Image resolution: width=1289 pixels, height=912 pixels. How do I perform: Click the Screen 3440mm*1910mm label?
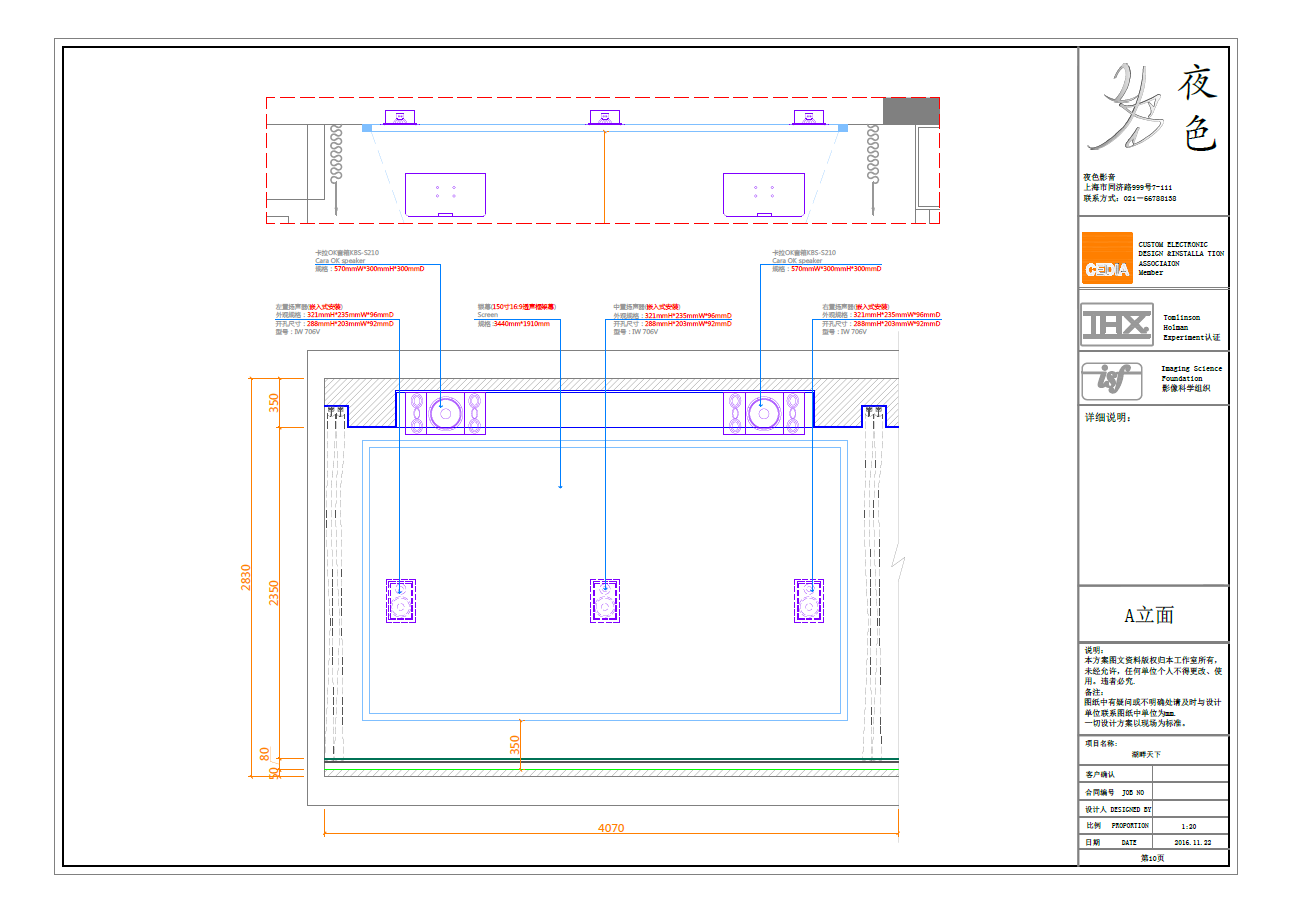coord(516,315)
